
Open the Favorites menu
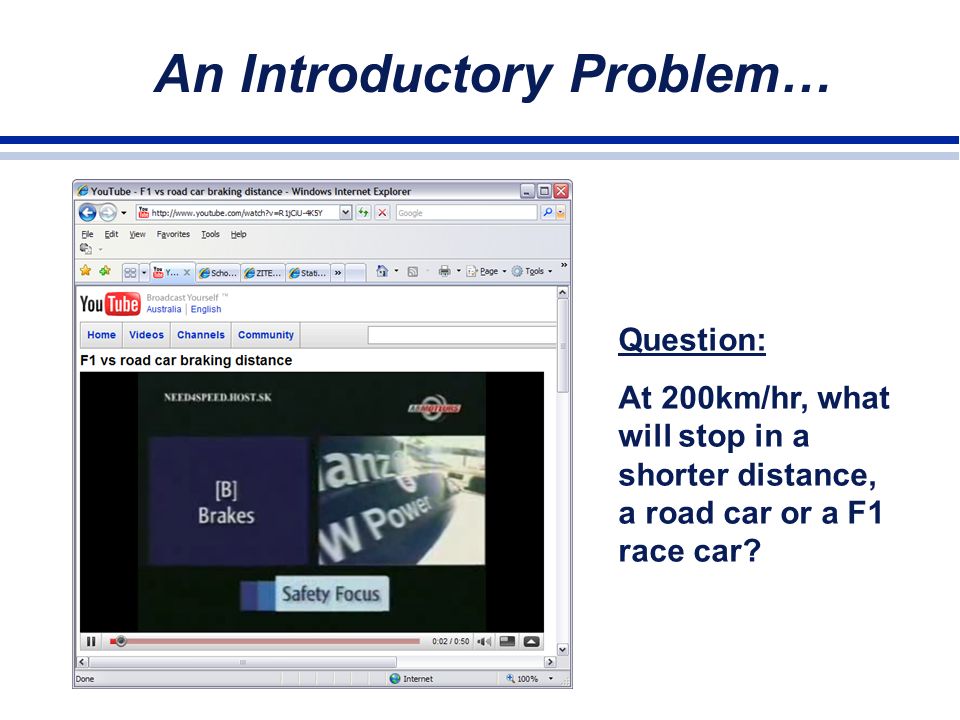click(173, 234)
